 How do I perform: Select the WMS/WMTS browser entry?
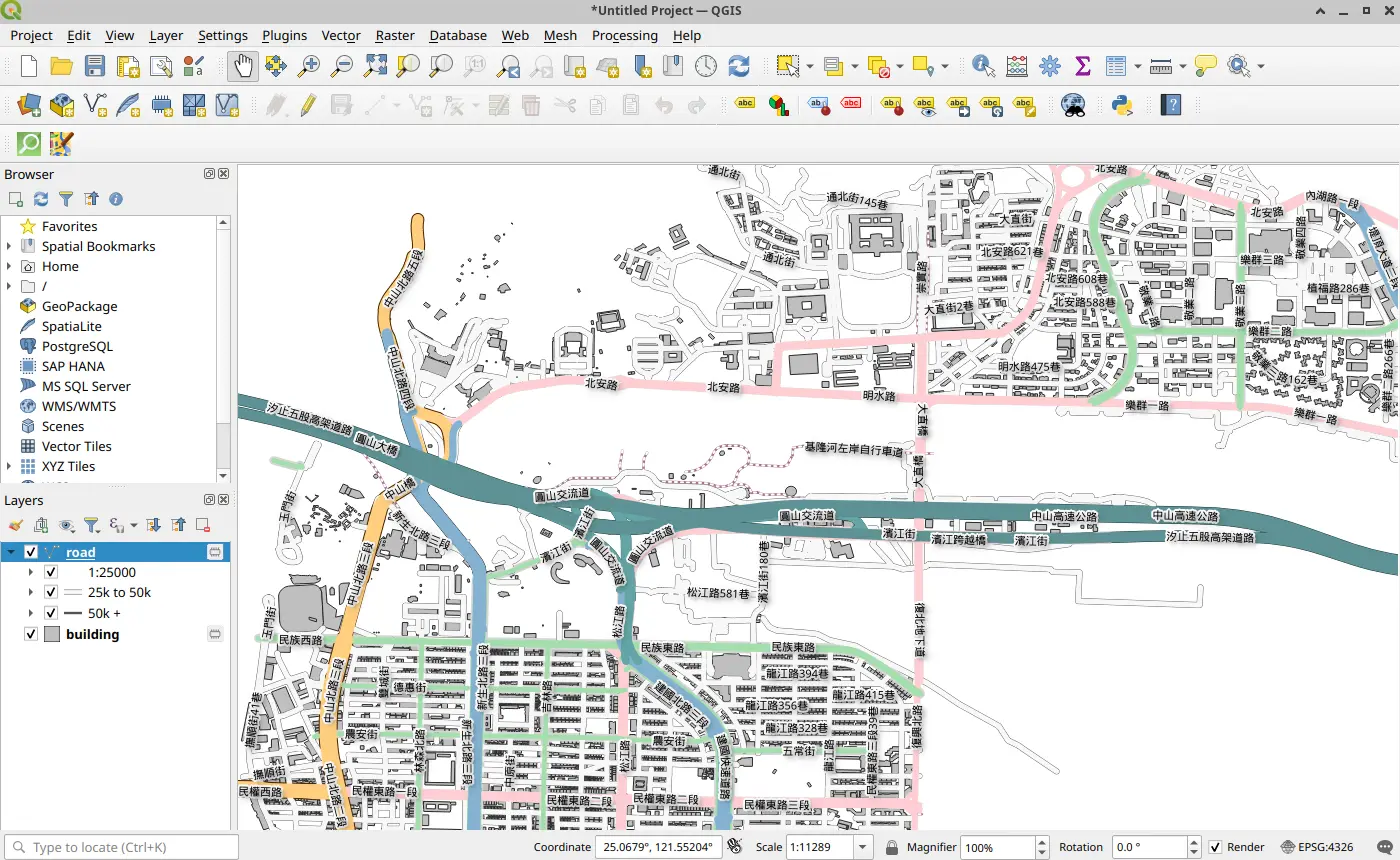[78, 406]
